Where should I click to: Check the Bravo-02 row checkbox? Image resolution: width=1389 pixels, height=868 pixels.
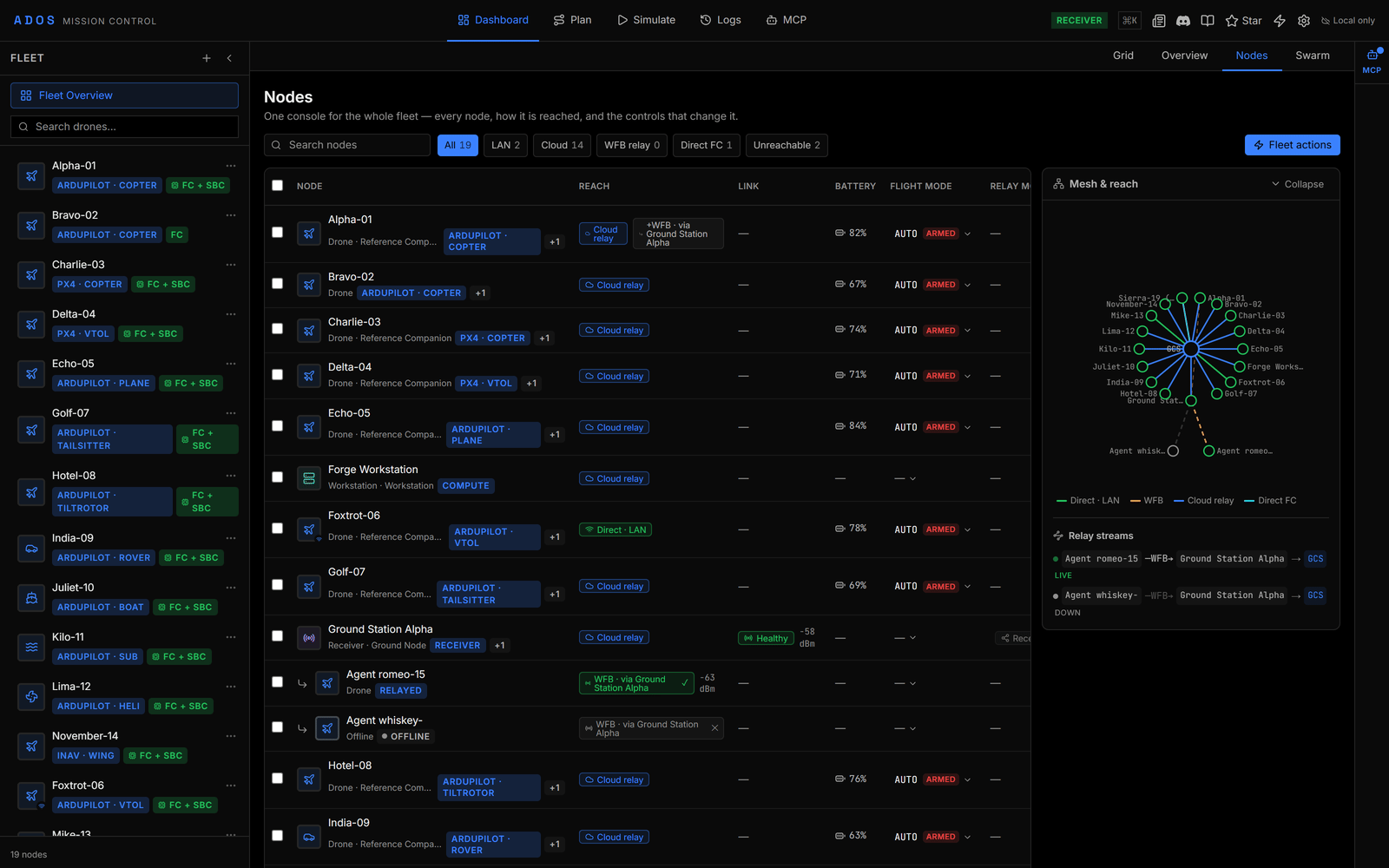[x=277, y=284]
